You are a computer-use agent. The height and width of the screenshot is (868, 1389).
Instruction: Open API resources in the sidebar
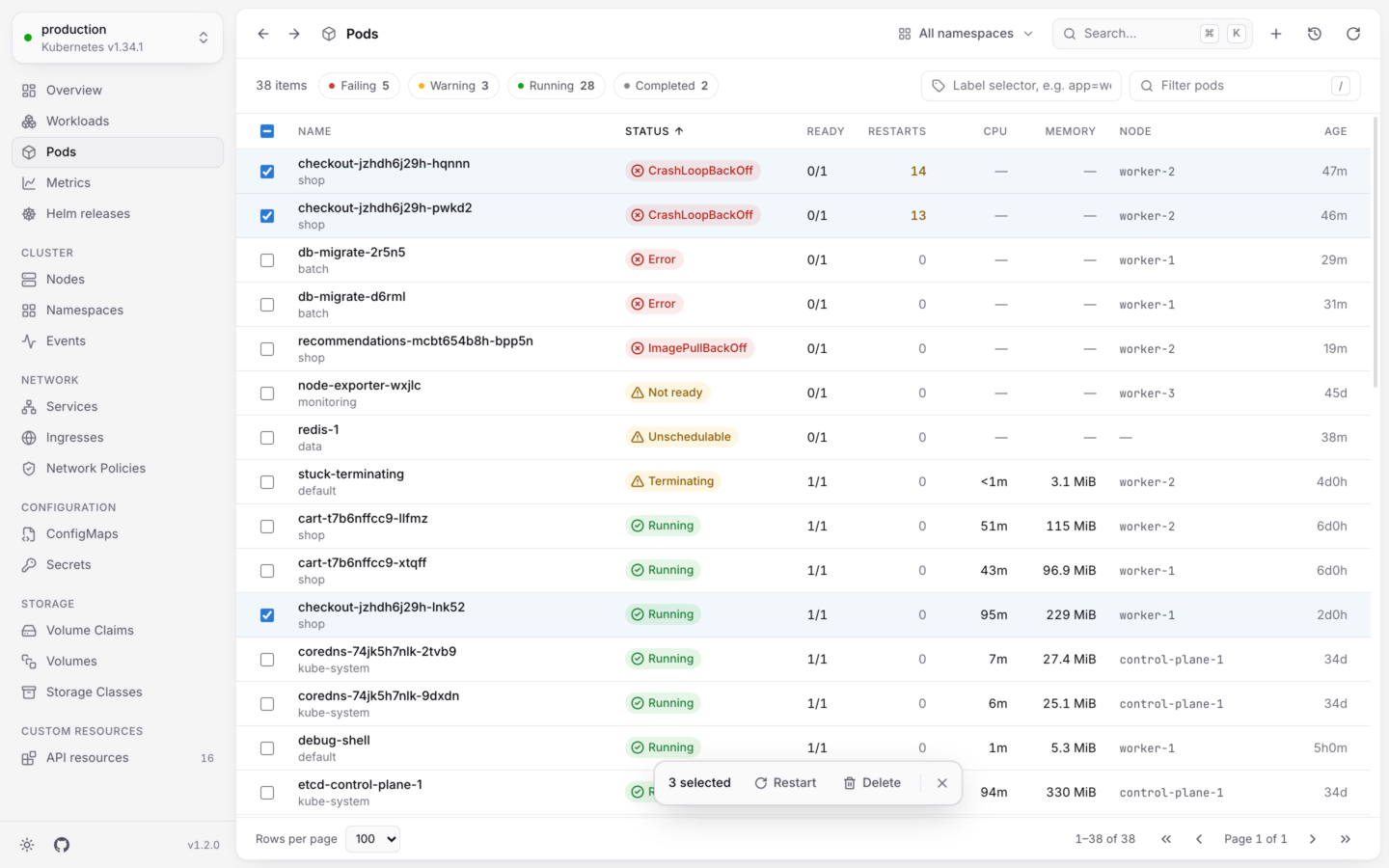click(118, 758)
